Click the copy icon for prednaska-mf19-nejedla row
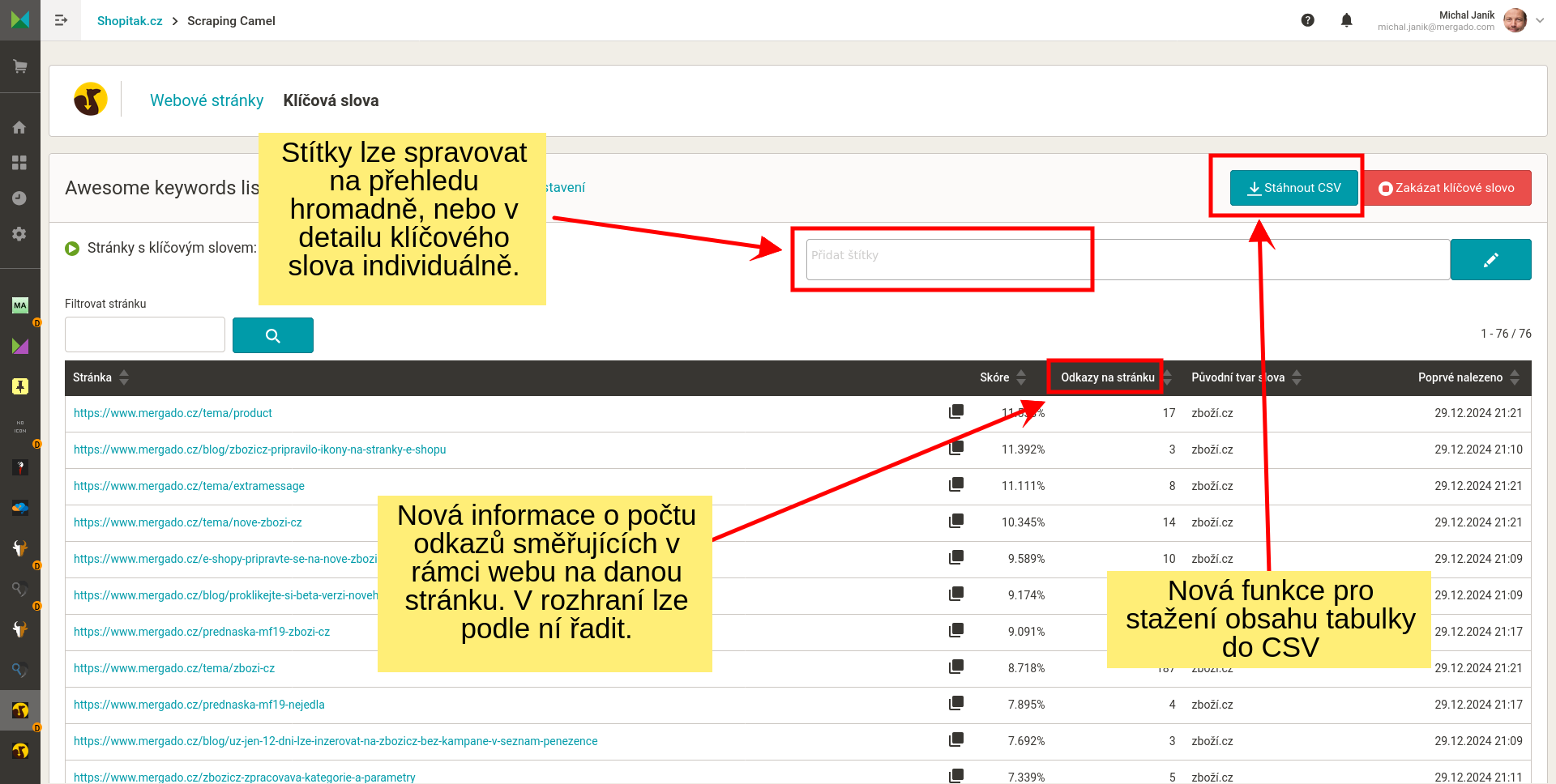The width and height of the screenshot is (1556, 784). pos(956,703)
